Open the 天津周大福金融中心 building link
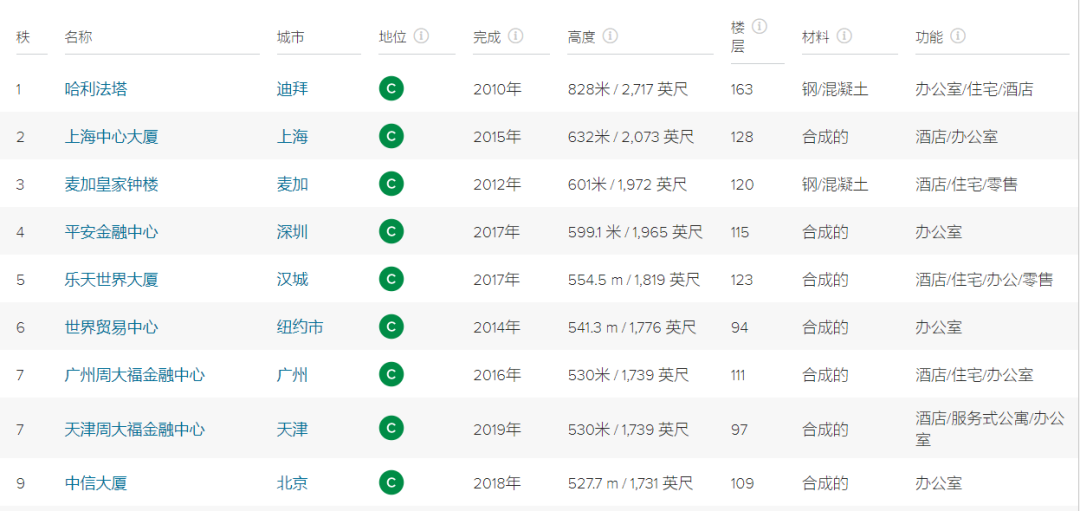 coord(135,429)
